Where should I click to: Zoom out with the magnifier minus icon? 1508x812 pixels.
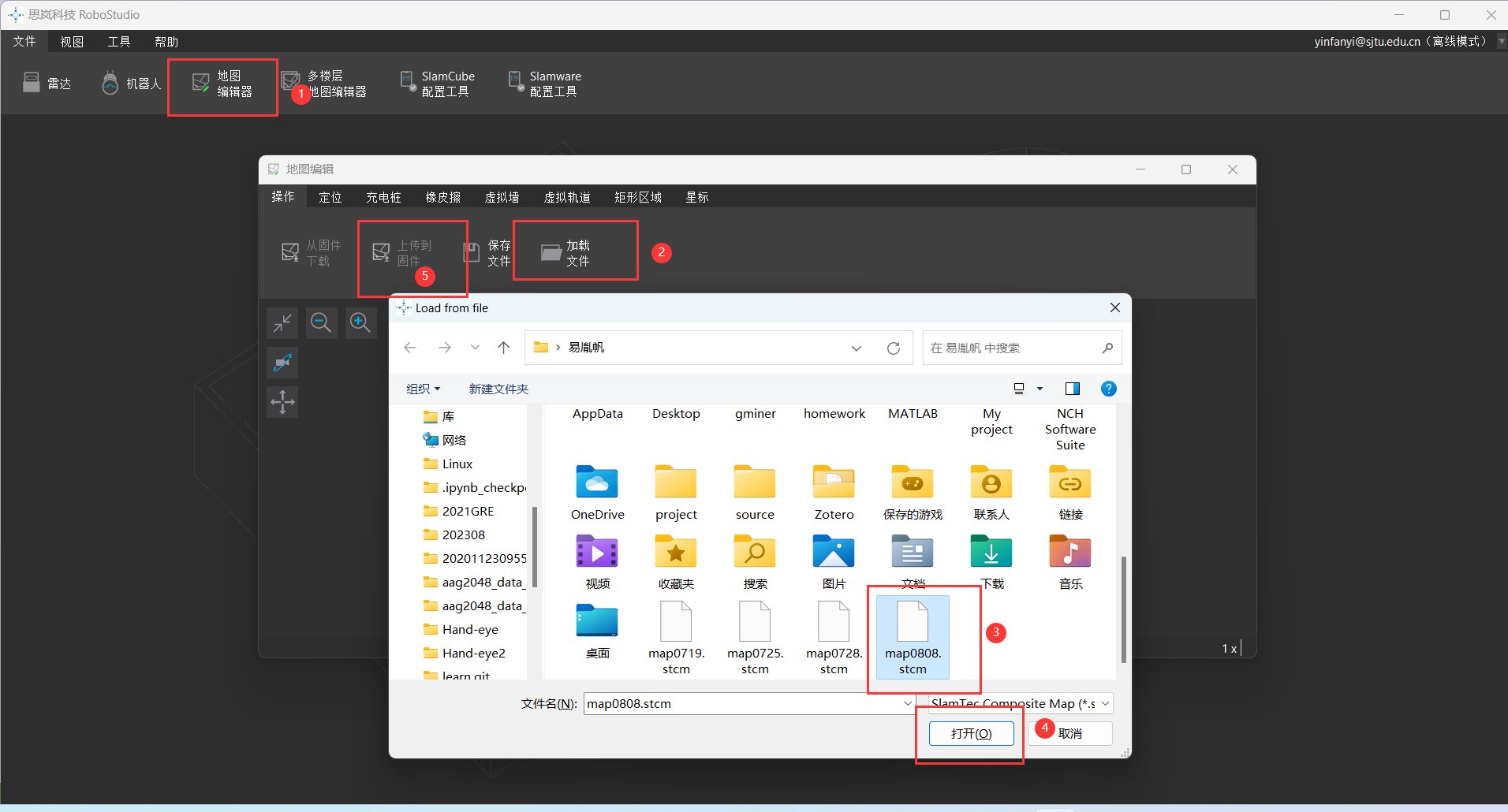click(x=321, y=322)
